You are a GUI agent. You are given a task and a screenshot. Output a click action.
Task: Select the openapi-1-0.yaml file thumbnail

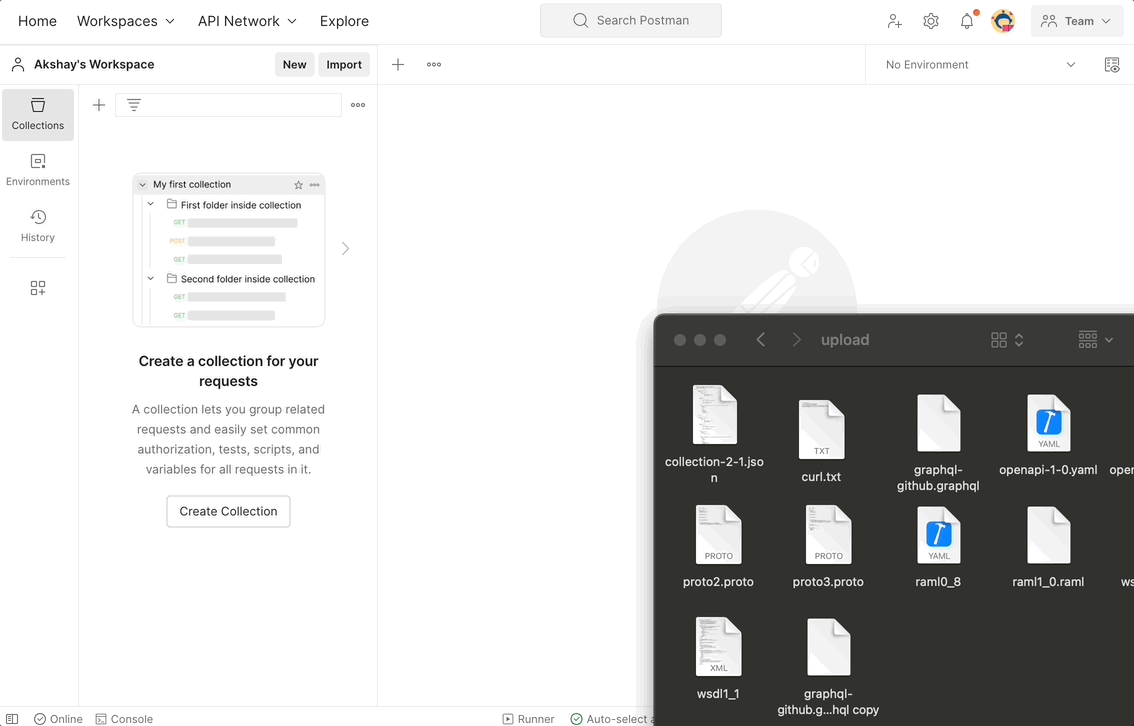click(x=1048, y=423)
